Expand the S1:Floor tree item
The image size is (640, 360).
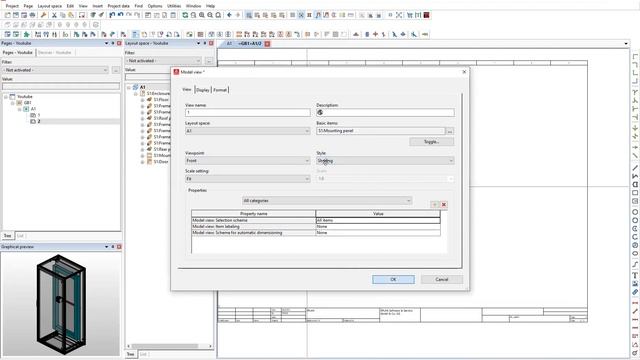point(142,100)
